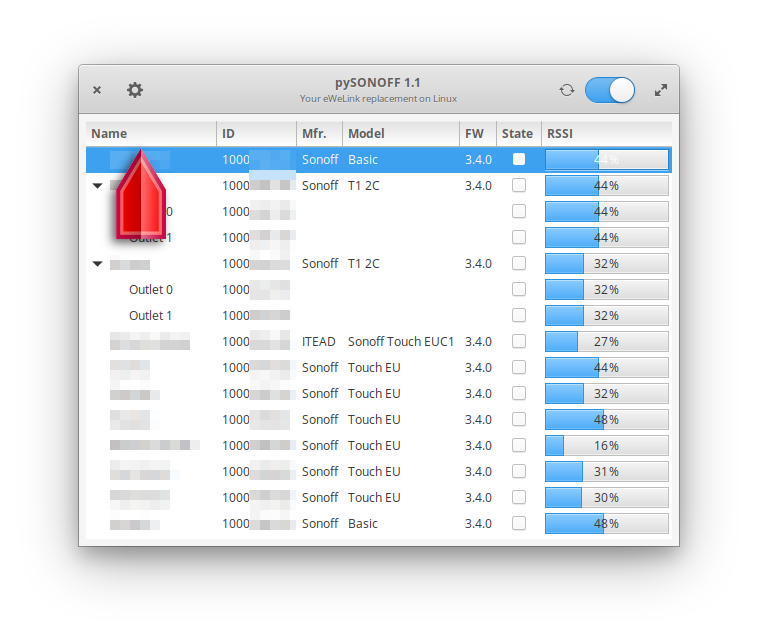The image size is (758, 639).
Task: Click firmware 3.4.0 in Touch EU 16% row
Action: (478, 446)
